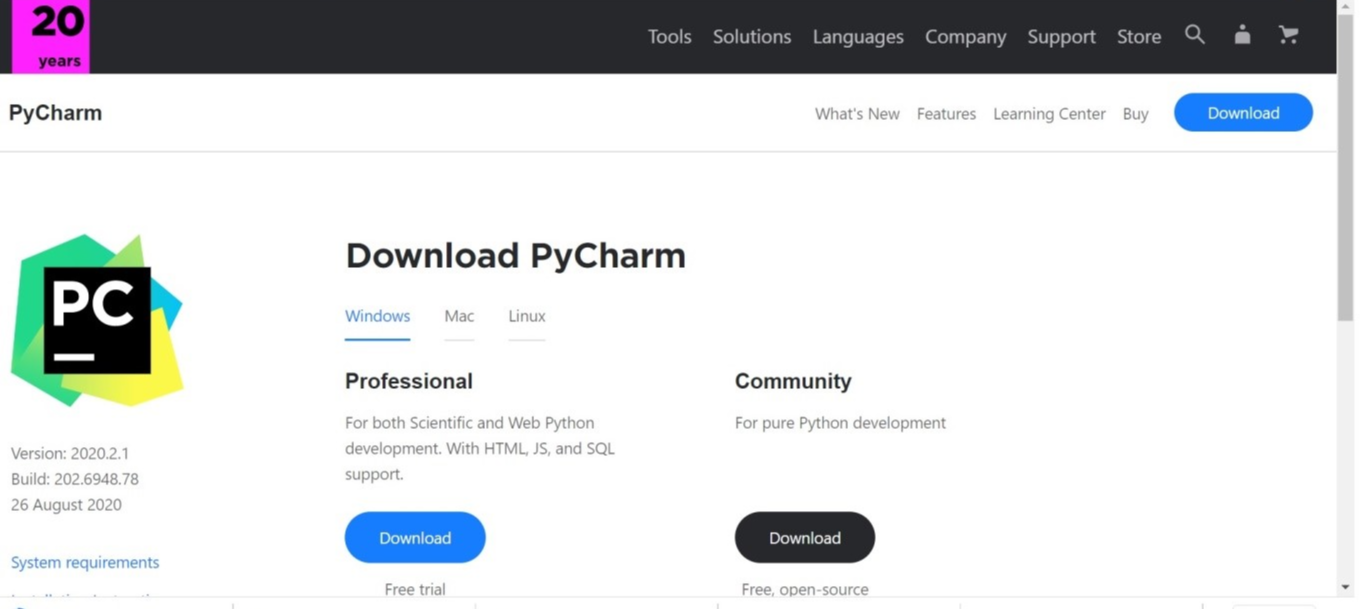This screenshot has height=609, width=1367.
Task: Expand the Languages menu
Action: coord(857,37)
